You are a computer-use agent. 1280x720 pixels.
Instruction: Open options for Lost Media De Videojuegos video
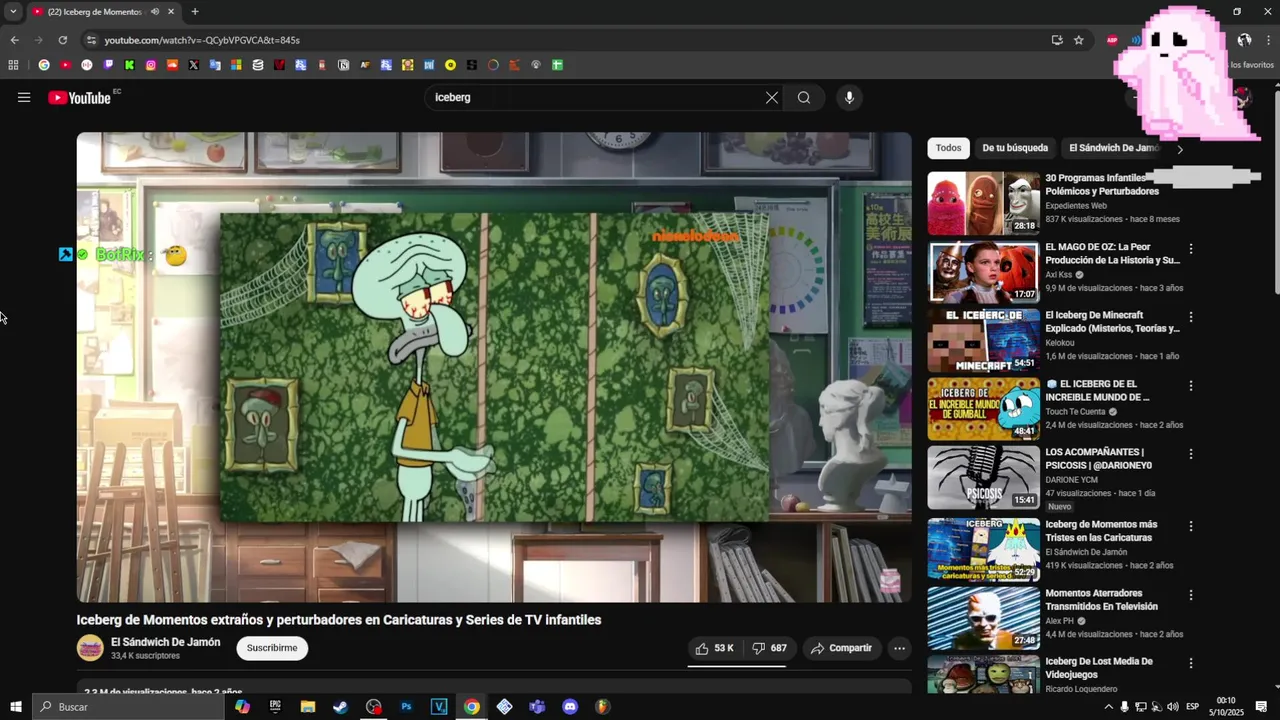pos(1190,663)
